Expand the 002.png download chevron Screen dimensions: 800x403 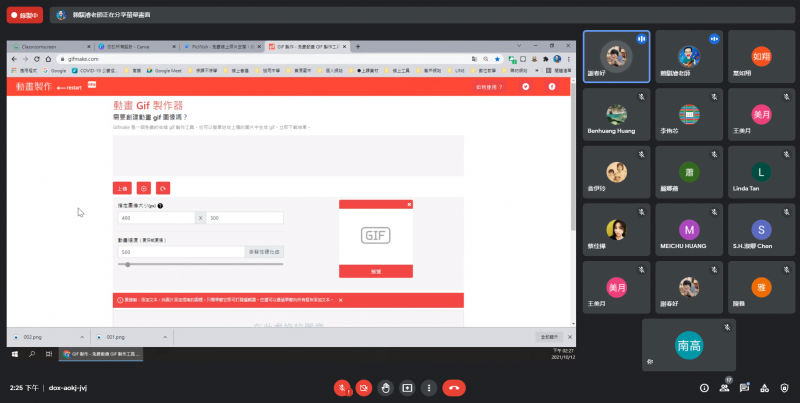[x=82, y=337]
